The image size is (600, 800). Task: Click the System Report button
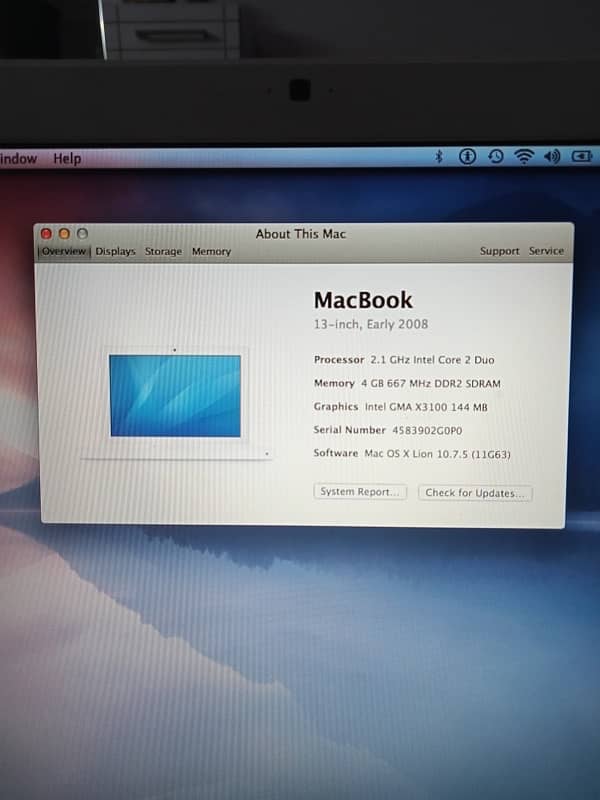360,492
